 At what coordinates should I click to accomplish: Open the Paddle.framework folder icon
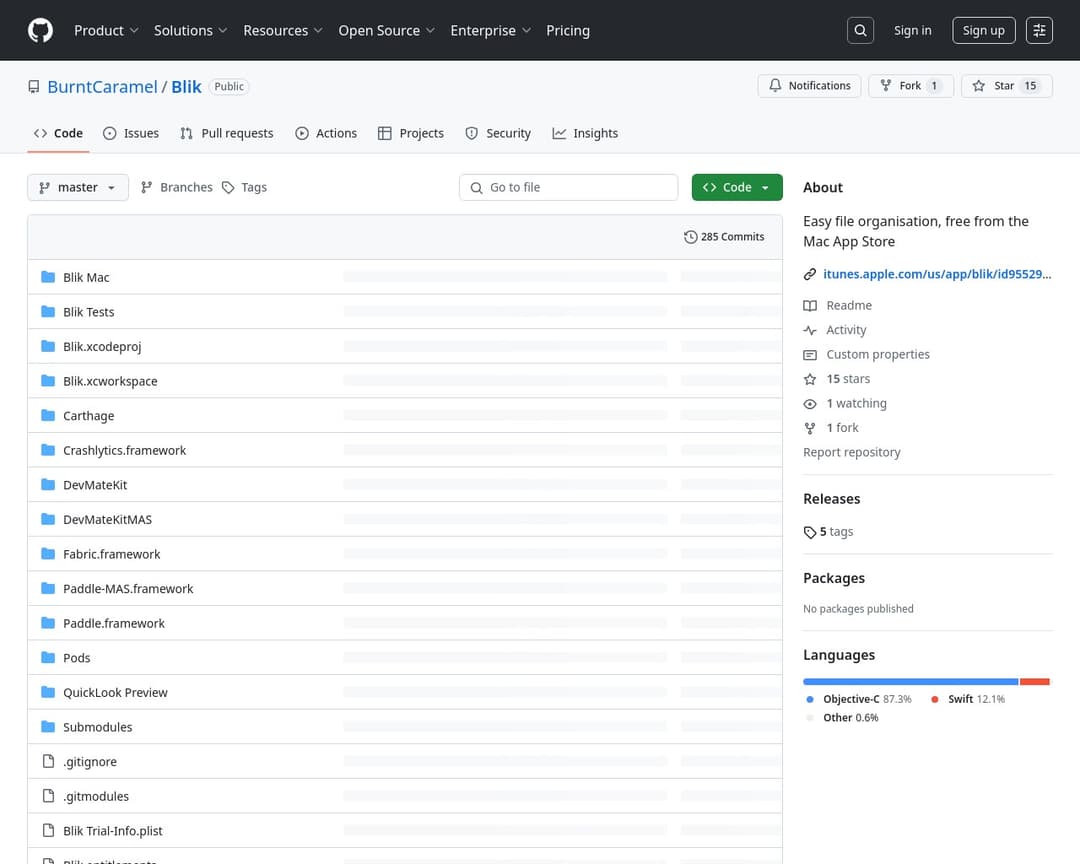[48, 623]
